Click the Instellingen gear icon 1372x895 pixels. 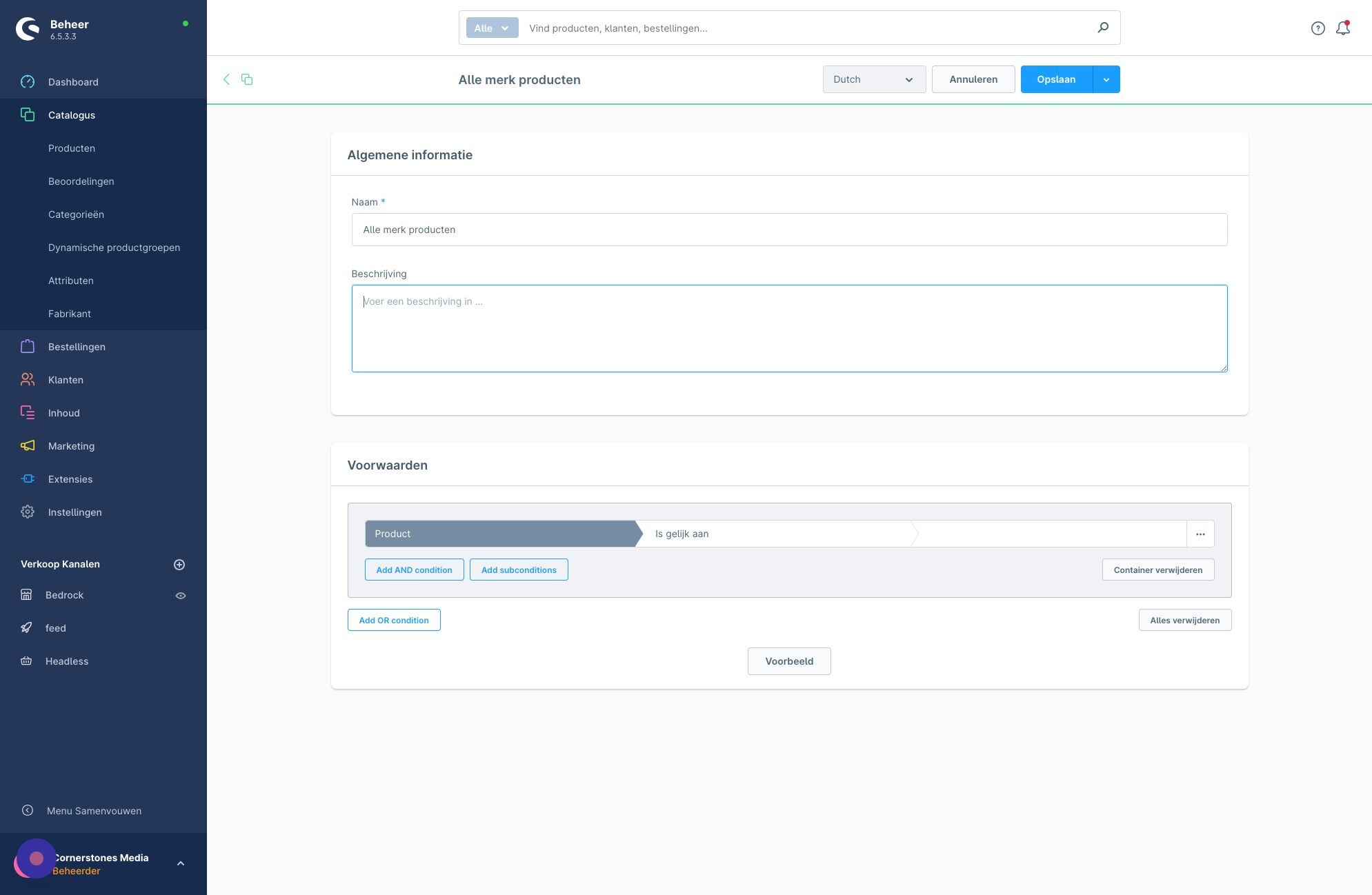pos(28,512)
